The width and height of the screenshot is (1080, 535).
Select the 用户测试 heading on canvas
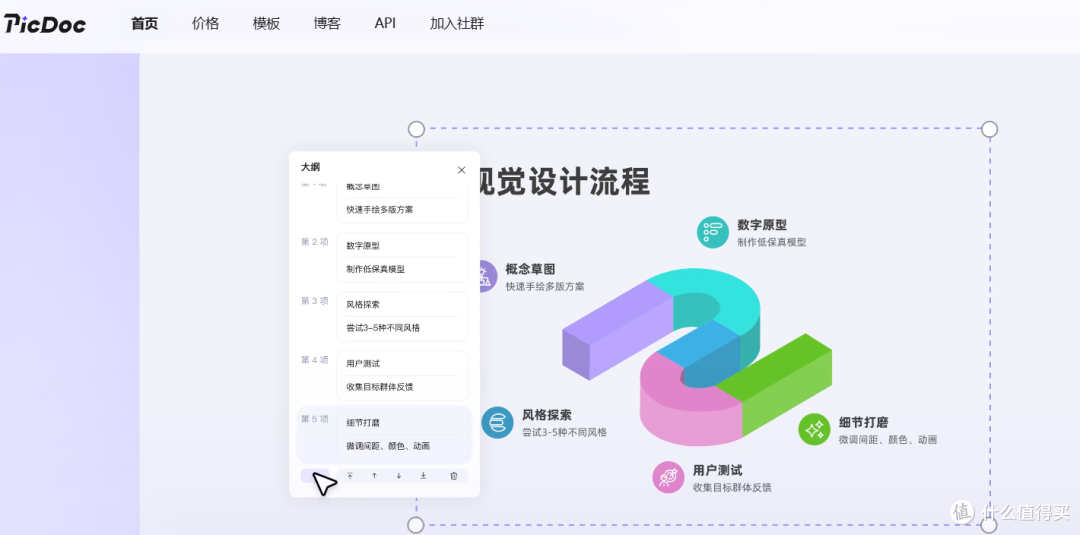(x=718, y=471)
